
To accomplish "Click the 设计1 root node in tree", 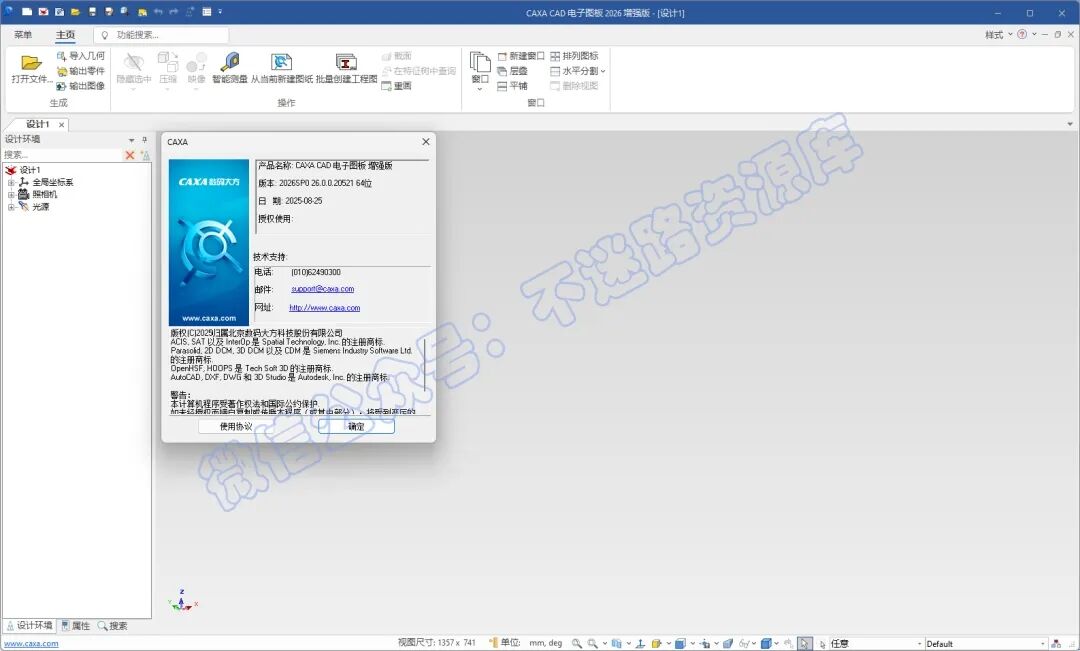I will tap(23, 170).
